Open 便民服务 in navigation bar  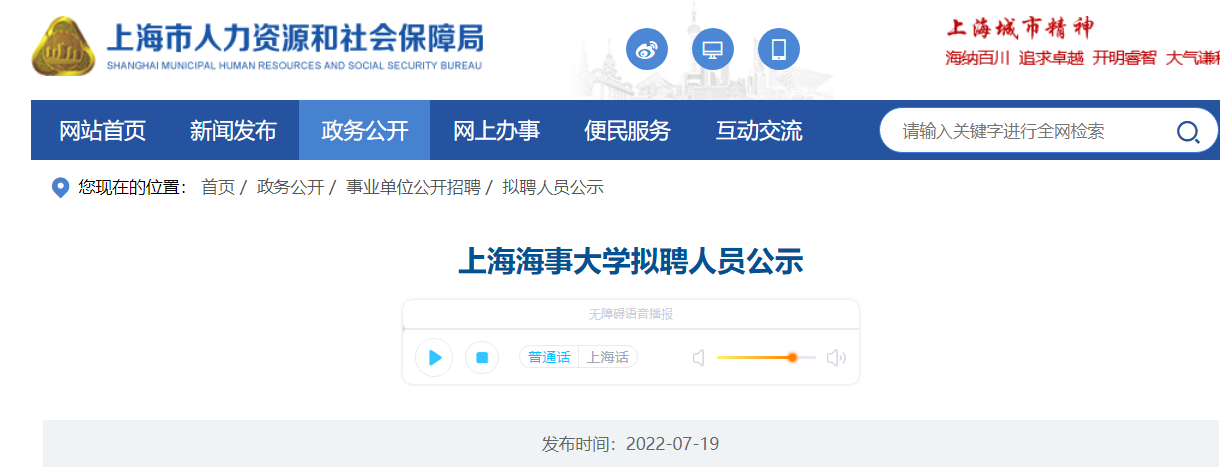[x=627, y=130]
